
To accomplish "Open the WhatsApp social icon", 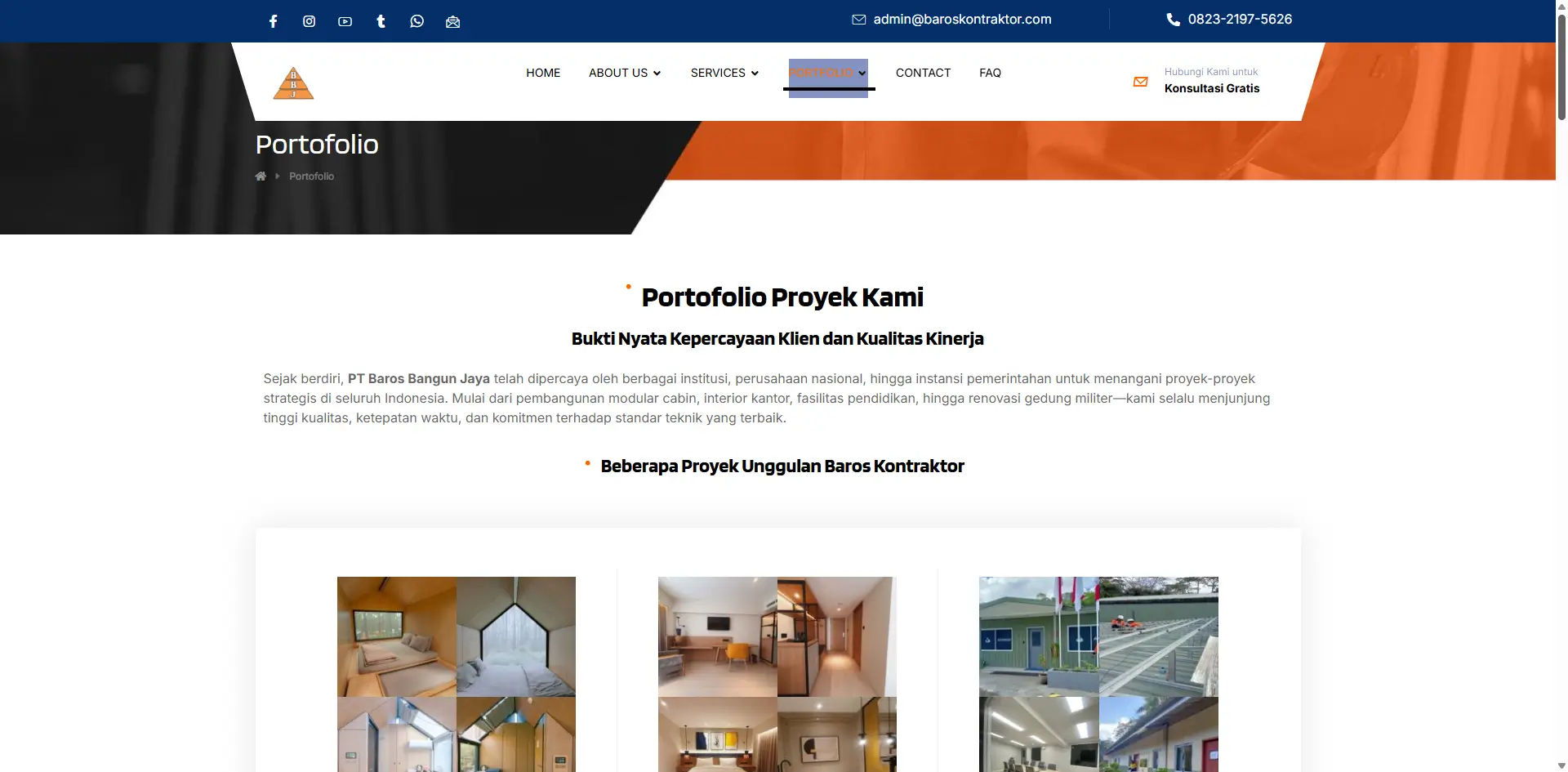I will click(417, 21).
